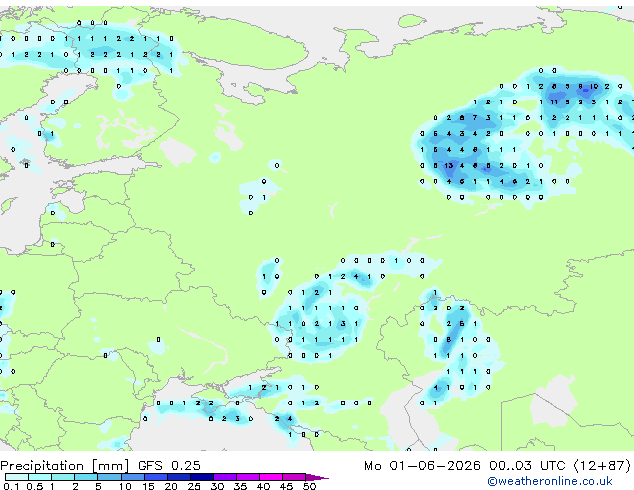
Task: Click the 10–15 mm legend swatch
Action: (x=132, y=477)
